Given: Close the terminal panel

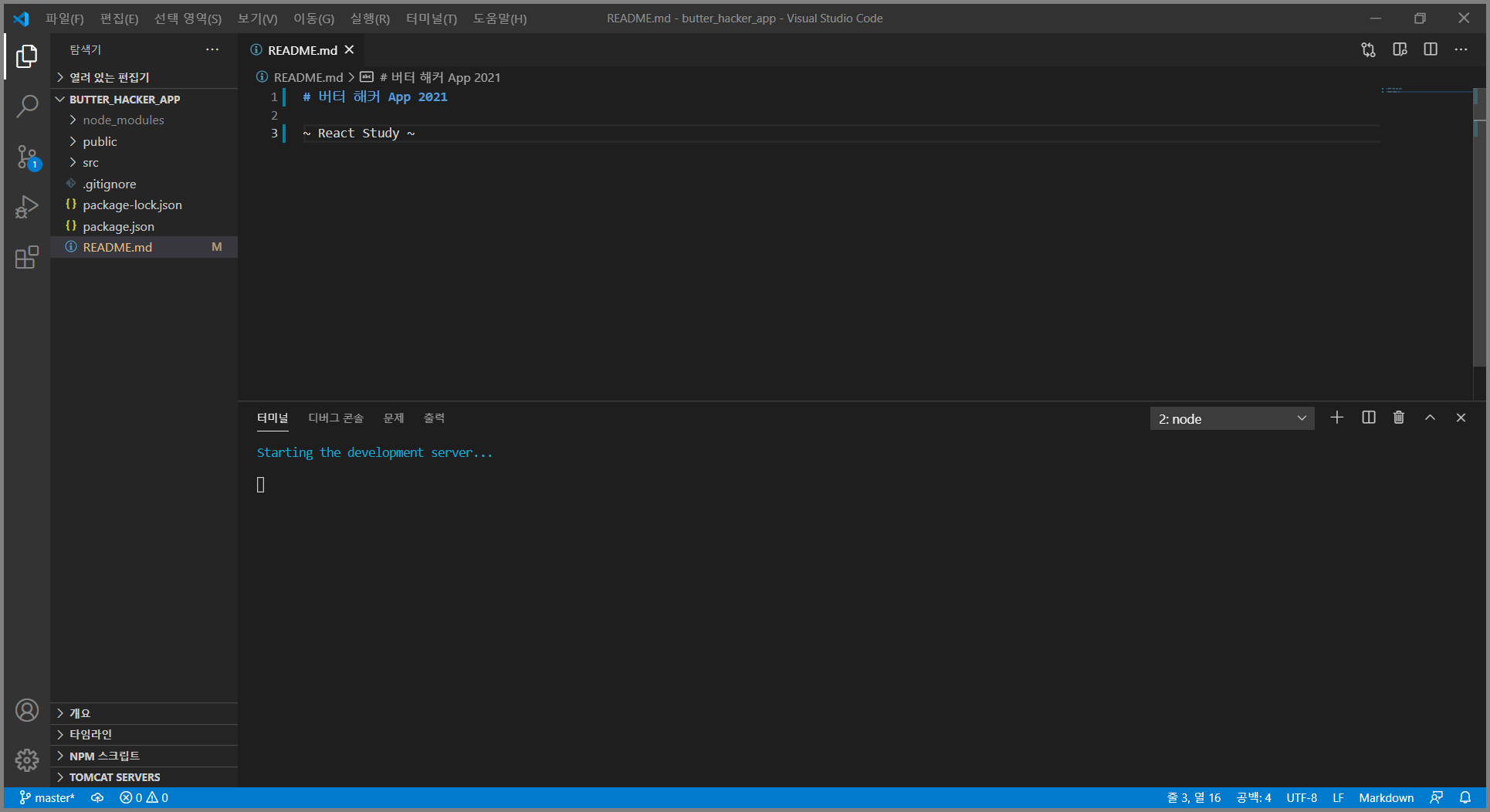Looking at the screenshot, I should (x=1461, y=418).
